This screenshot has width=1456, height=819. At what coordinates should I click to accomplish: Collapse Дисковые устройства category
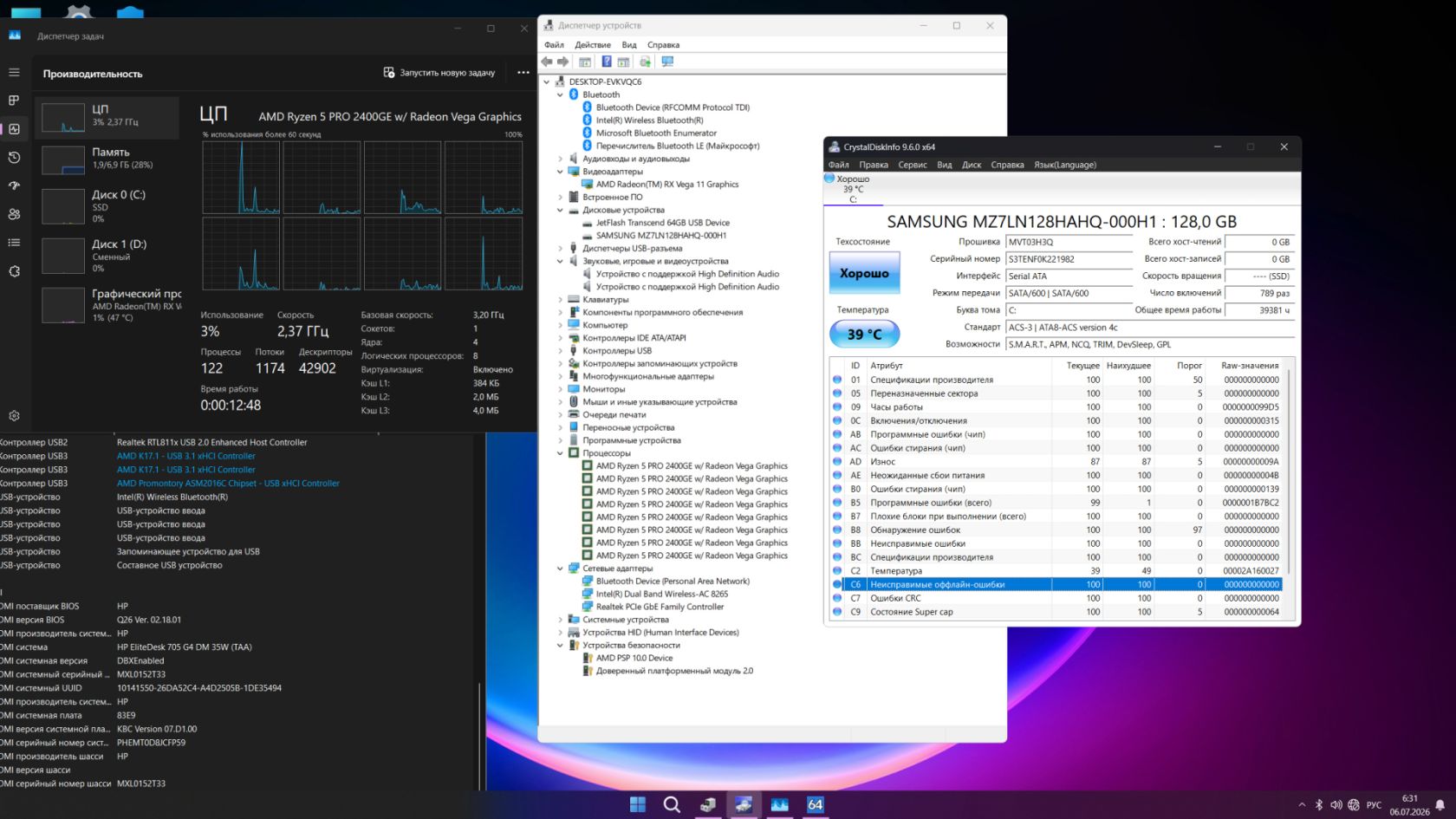click(x=560, y=210)
